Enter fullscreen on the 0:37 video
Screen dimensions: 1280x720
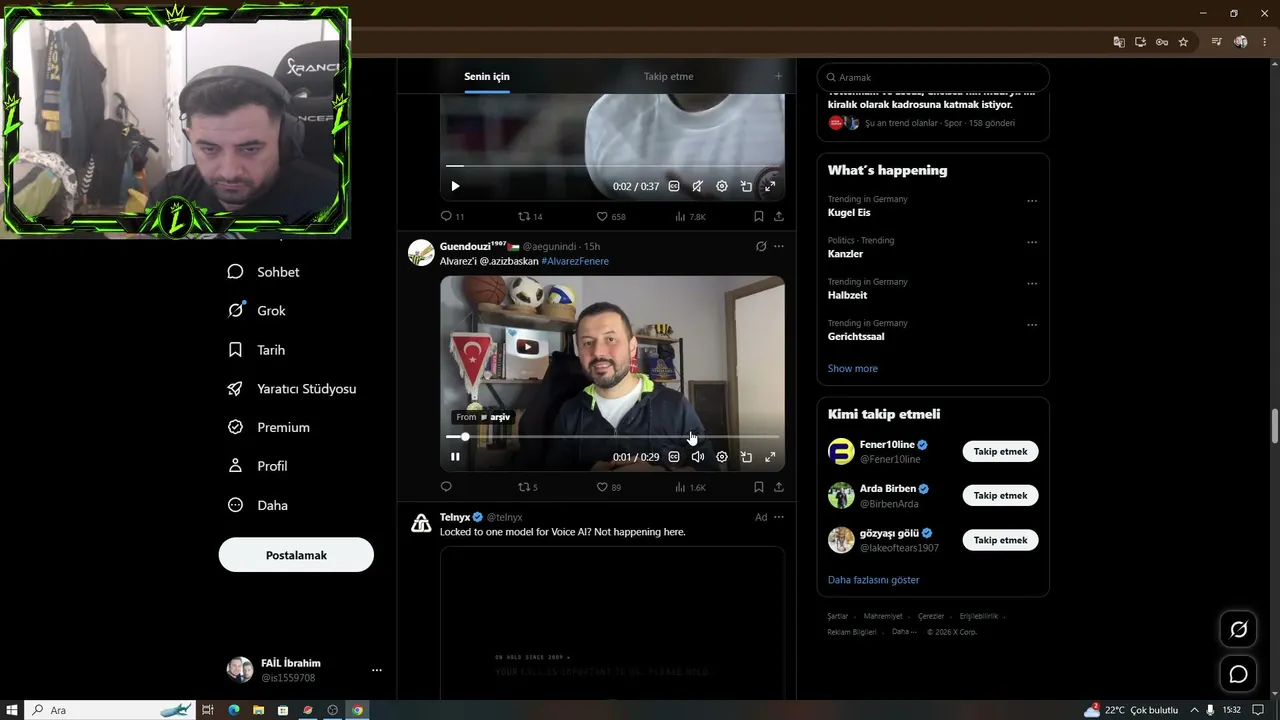[x=770, y=186]
